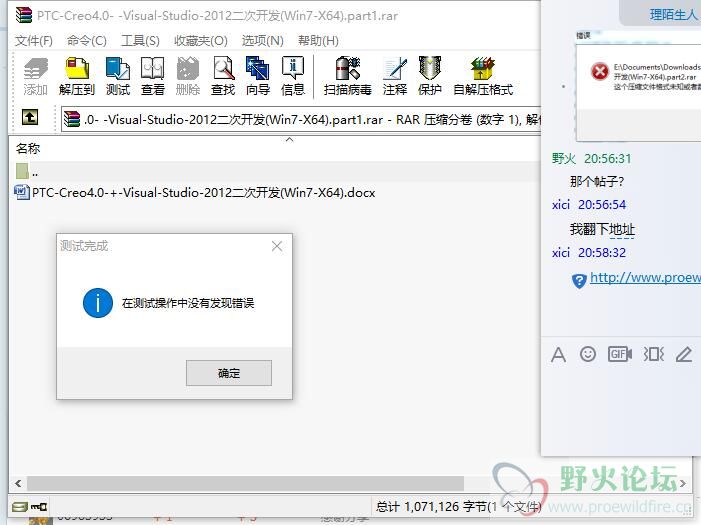Click the Virus Scan (扫描病毒) icon
This screenshot has height=525, width=701.
point(347,76)
